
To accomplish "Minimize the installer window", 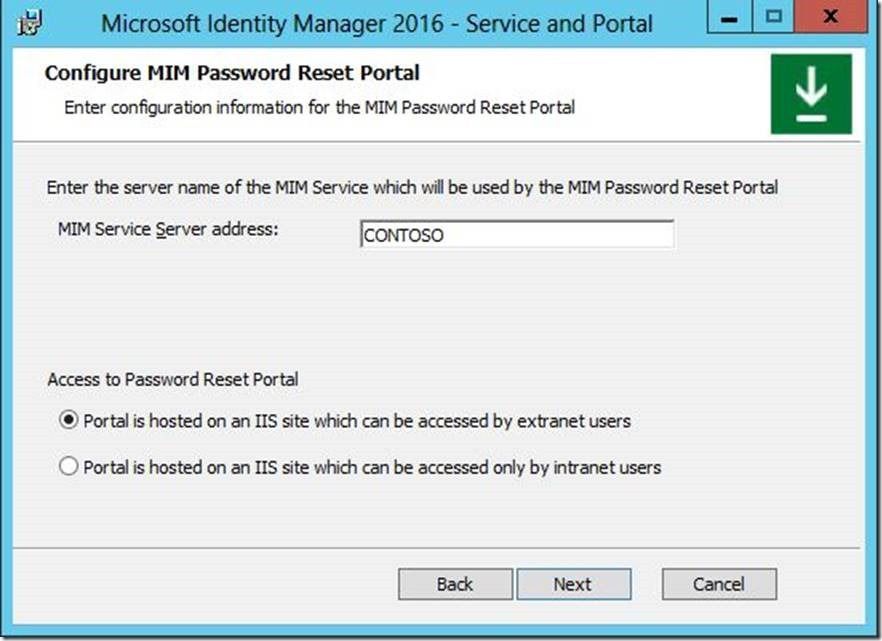I will point(730,17).
